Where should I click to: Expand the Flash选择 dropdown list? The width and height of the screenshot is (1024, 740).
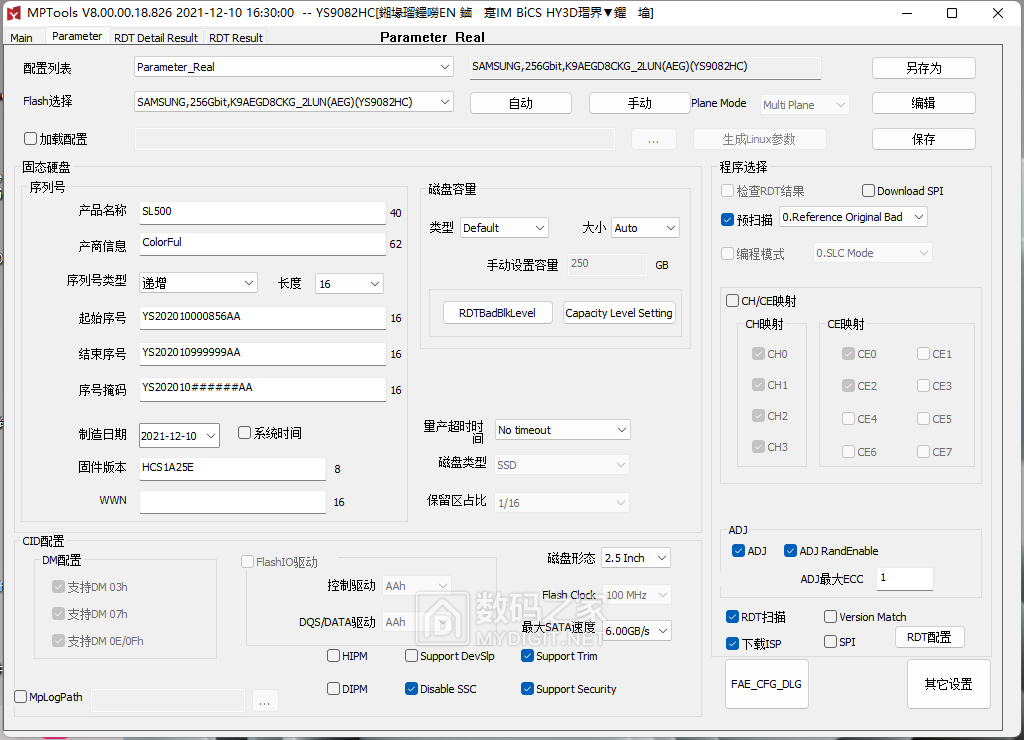[x=294, y=102]
